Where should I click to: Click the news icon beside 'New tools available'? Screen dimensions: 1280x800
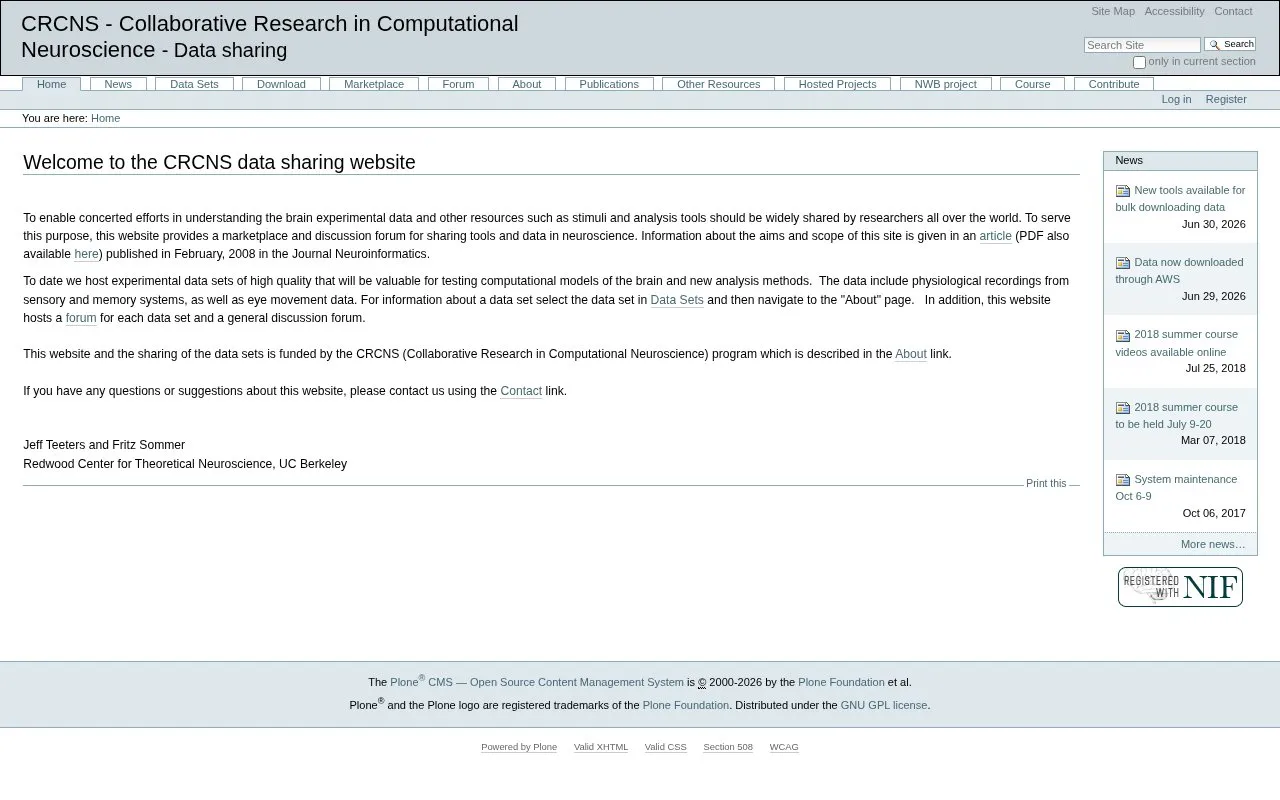pyautogui.click(x=1122, y=191)
